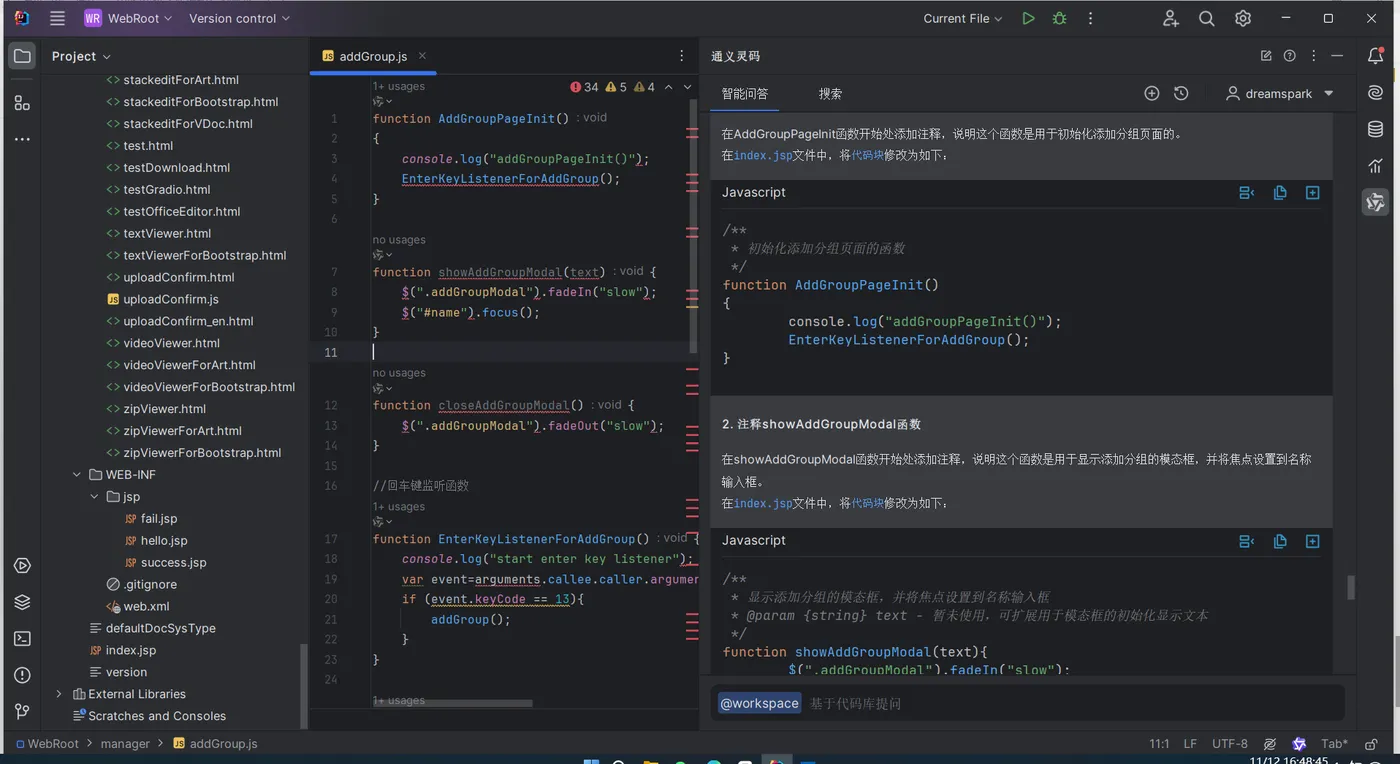Collapse the WEB-INF folder
Viewport: 1400px width, 764px height.
point(78,475)
